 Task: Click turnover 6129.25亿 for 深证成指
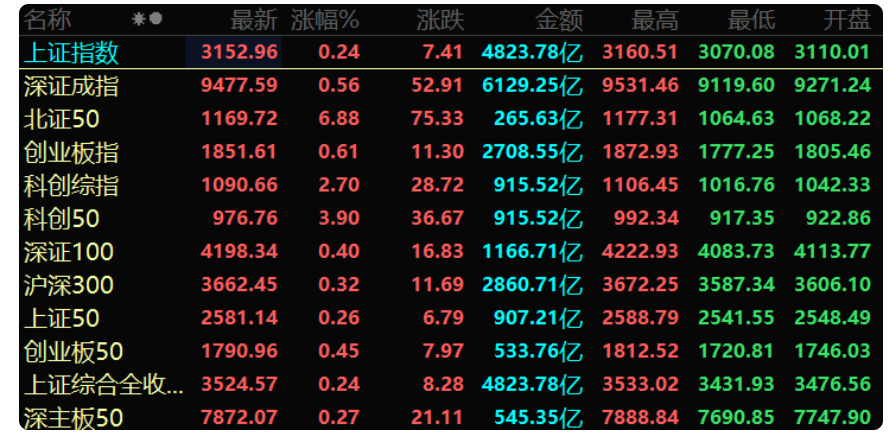pos(532,86)
